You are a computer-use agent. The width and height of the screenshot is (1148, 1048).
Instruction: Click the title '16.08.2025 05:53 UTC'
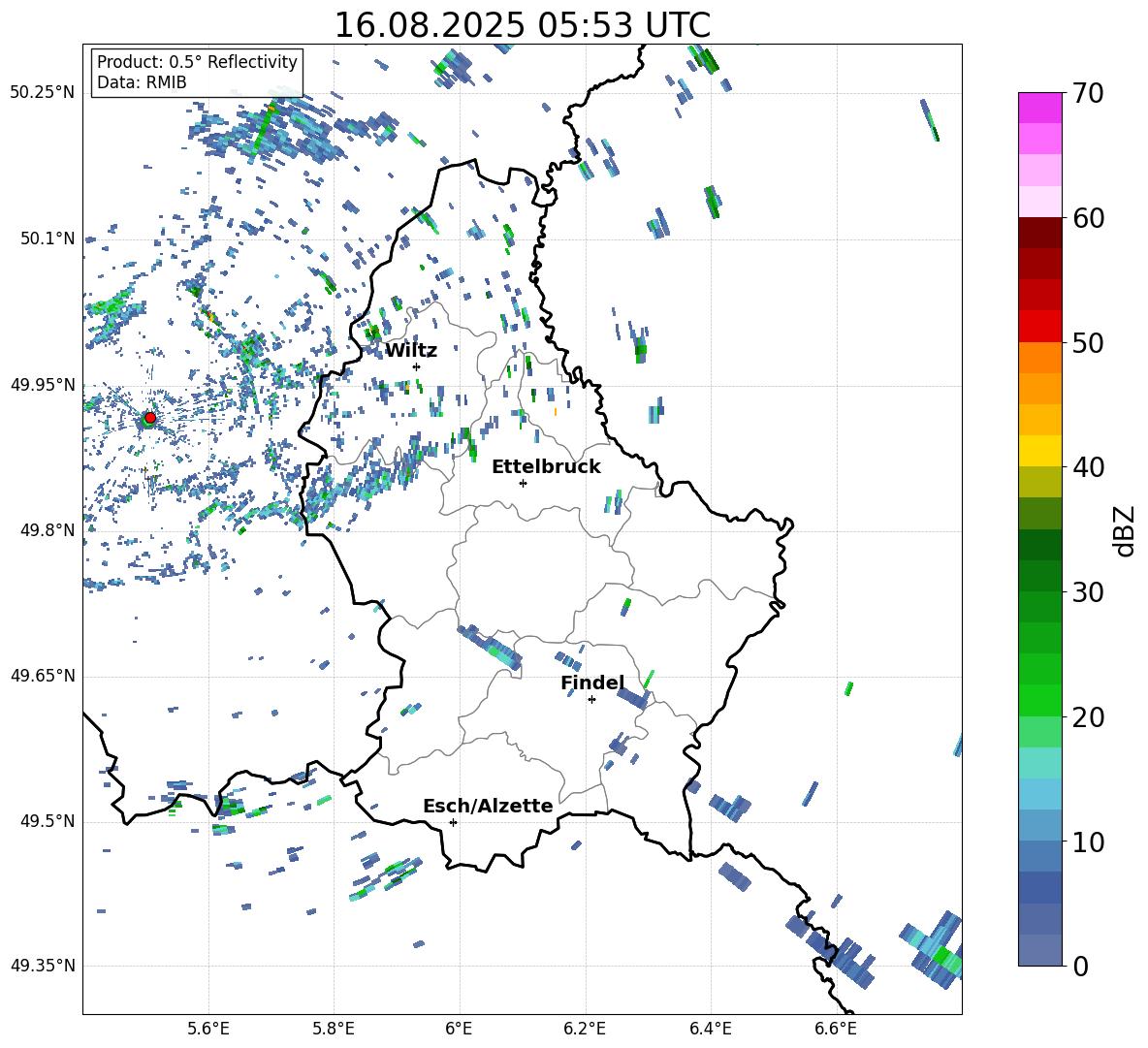pyautogui.click(x=522, y=25)
